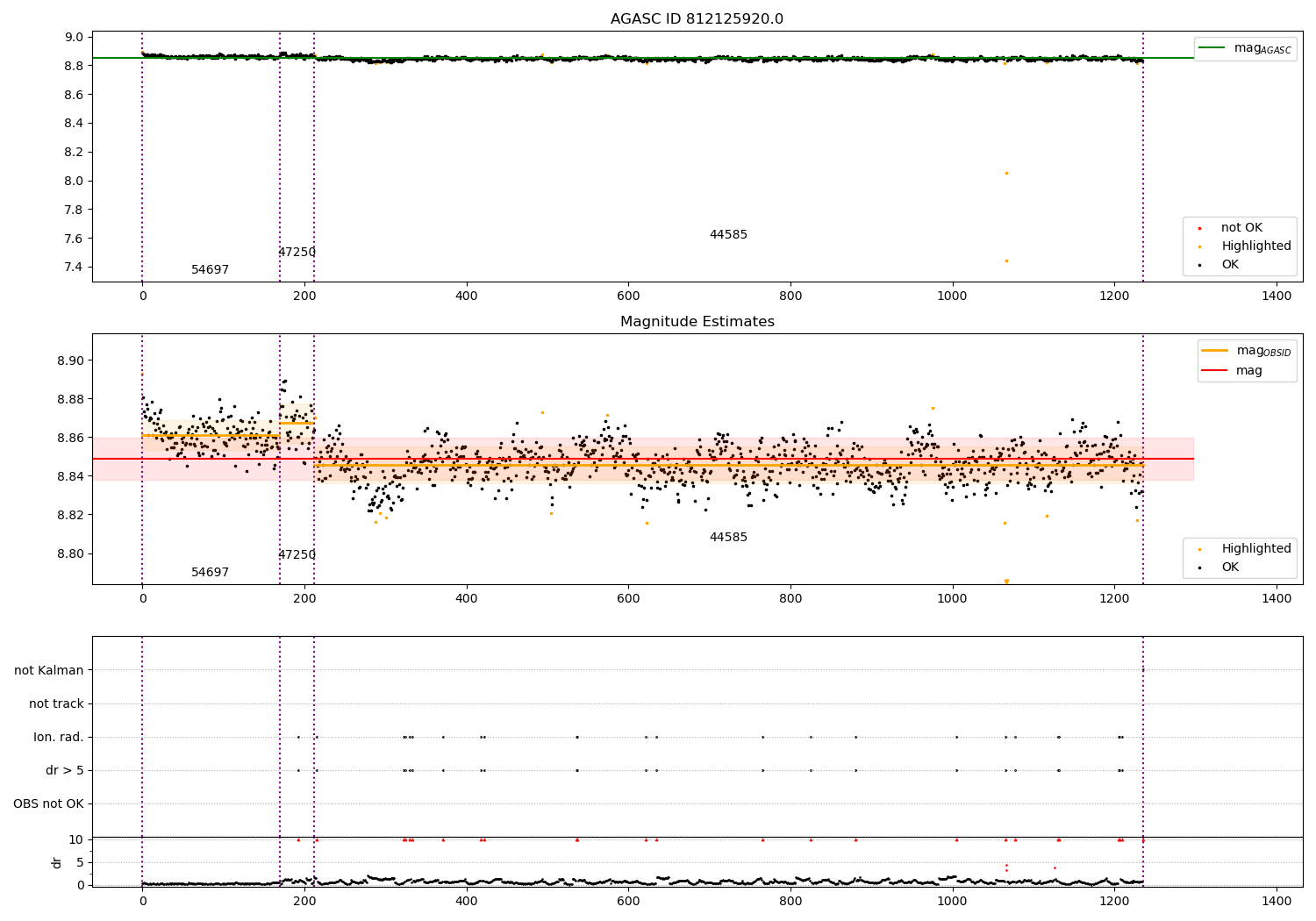Click the 10 tick on the dr axis

pyautogui.click(x=76, y=840)
